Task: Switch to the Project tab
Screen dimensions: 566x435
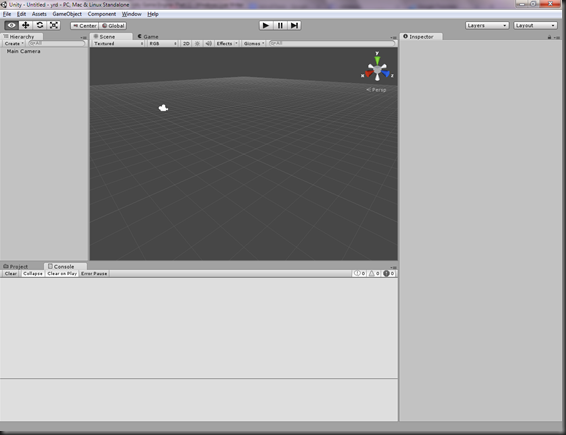Action: [16, 266]
